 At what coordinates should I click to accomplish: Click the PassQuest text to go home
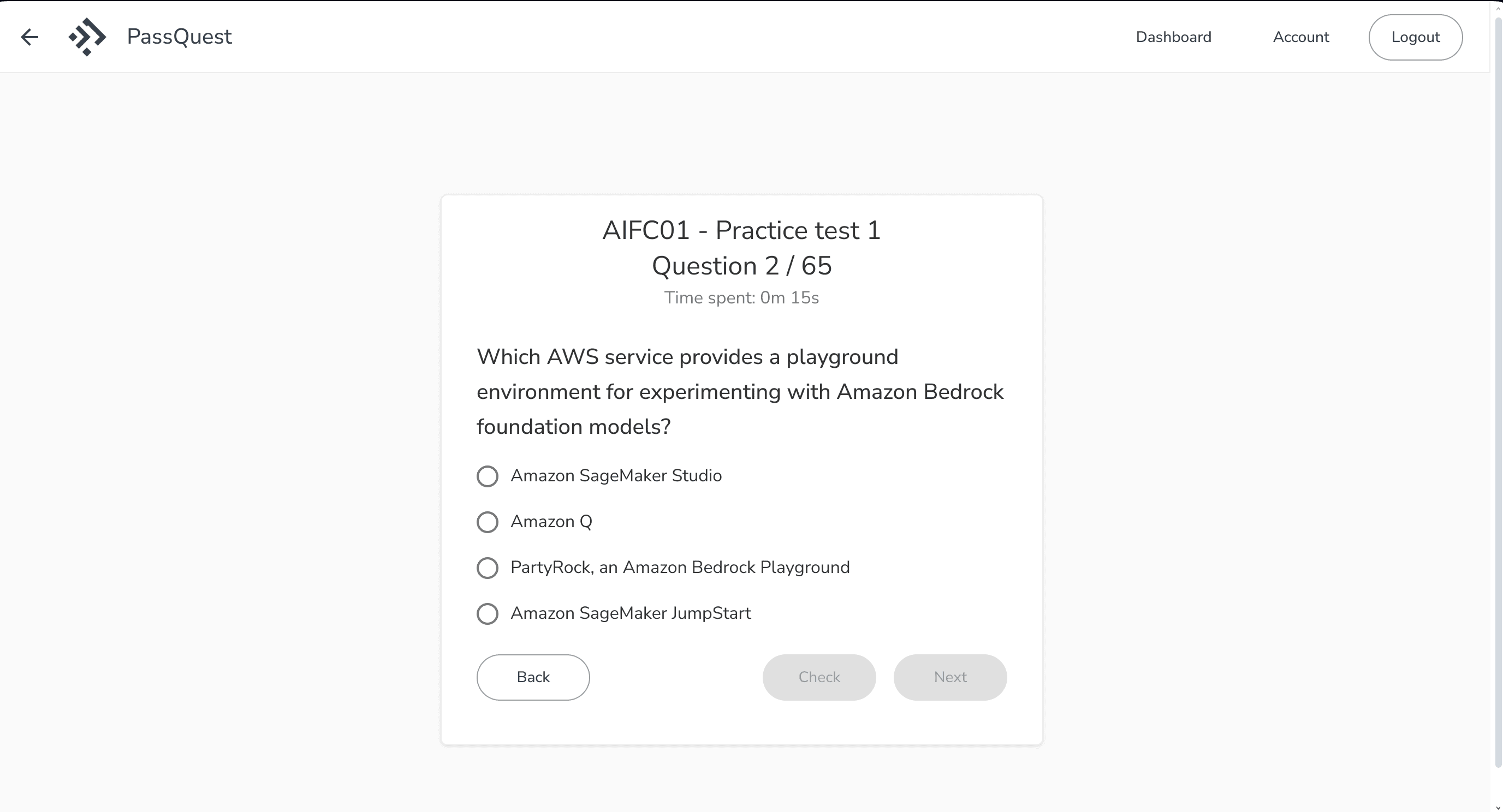(179, 37)
